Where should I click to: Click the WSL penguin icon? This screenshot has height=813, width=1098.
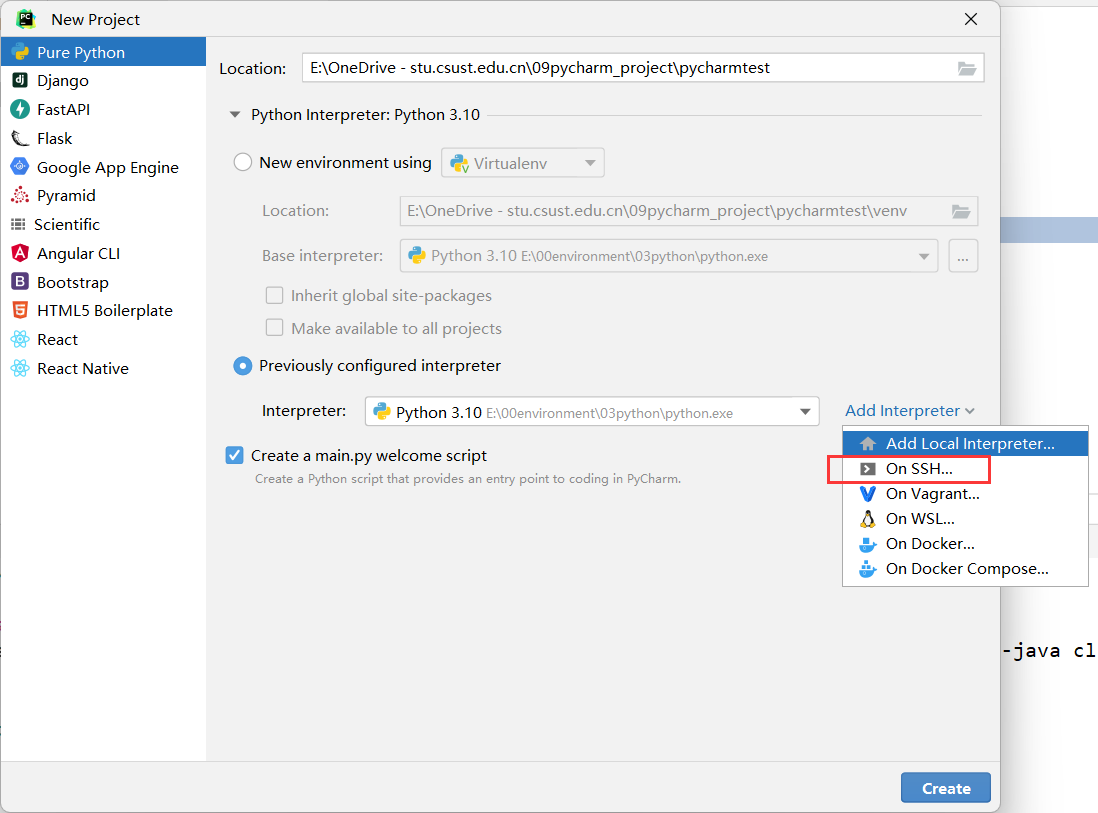868,519
